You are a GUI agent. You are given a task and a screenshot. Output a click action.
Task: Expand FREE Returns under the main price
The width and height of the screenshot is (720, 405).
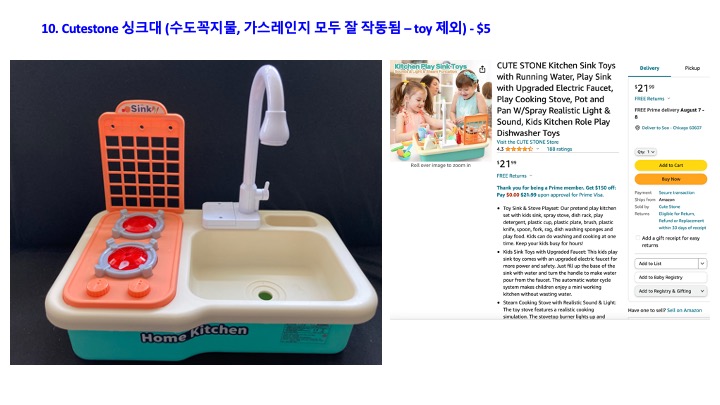click(x=514, y=176)
